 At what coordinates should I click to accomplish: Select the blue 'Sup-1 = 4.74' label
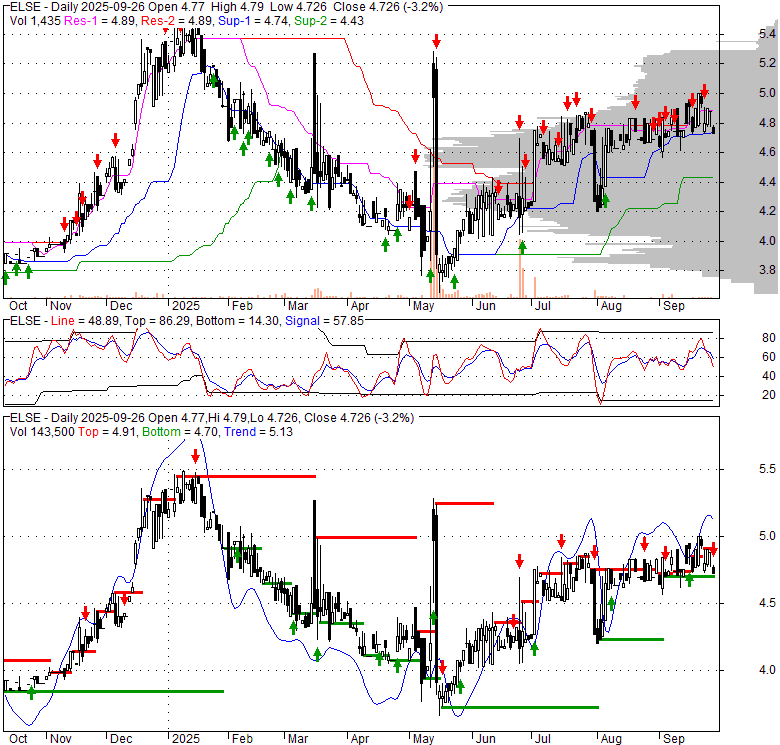pyautogui.click(x=254, y=21)
